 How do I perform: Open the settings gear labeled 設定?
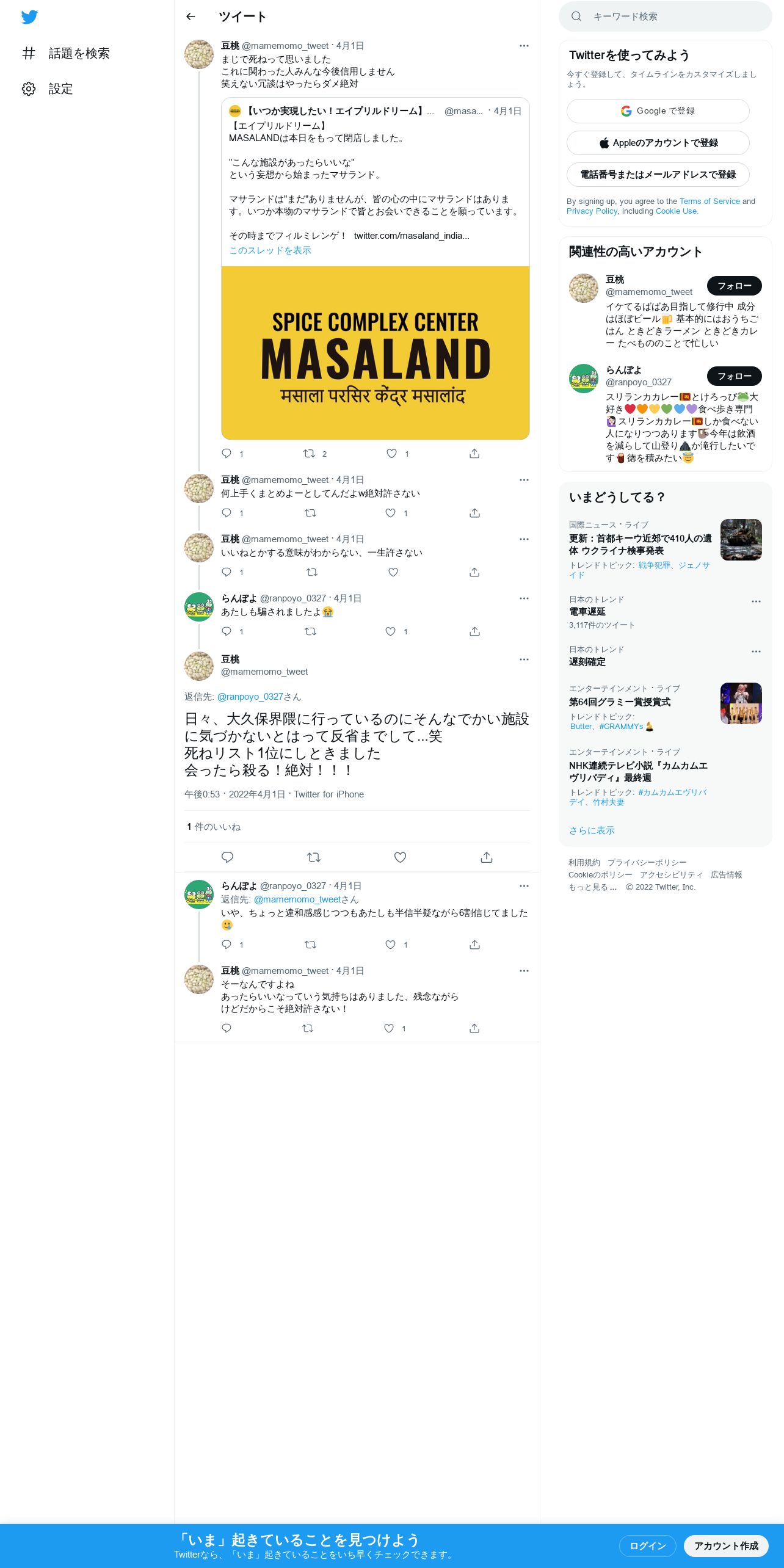[x=48, y=89]
